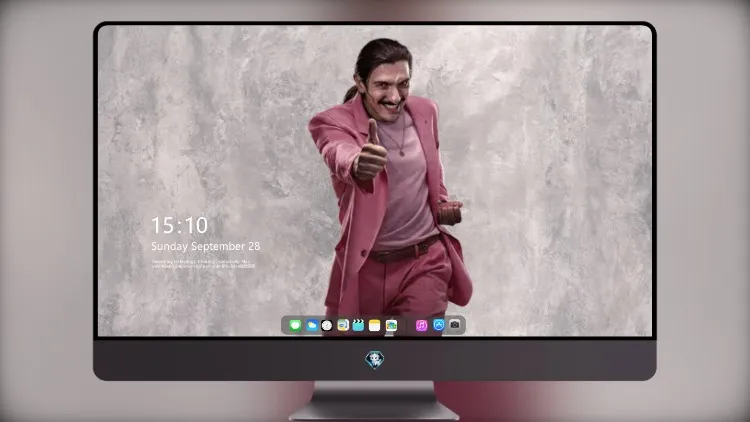Open the Camera app in the dock
The height and width of the screenshot is (422, 750).
[455, 325]
